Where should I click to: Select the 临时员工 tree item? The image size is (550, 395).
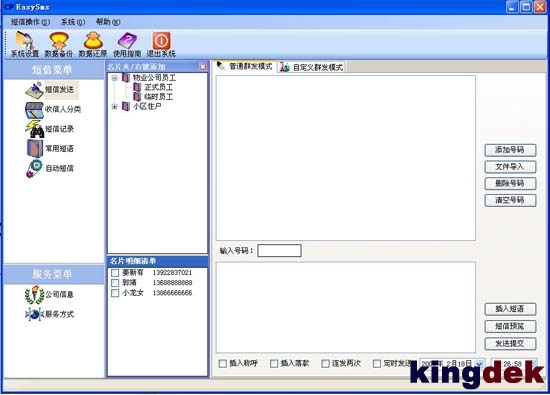[159, 96]
